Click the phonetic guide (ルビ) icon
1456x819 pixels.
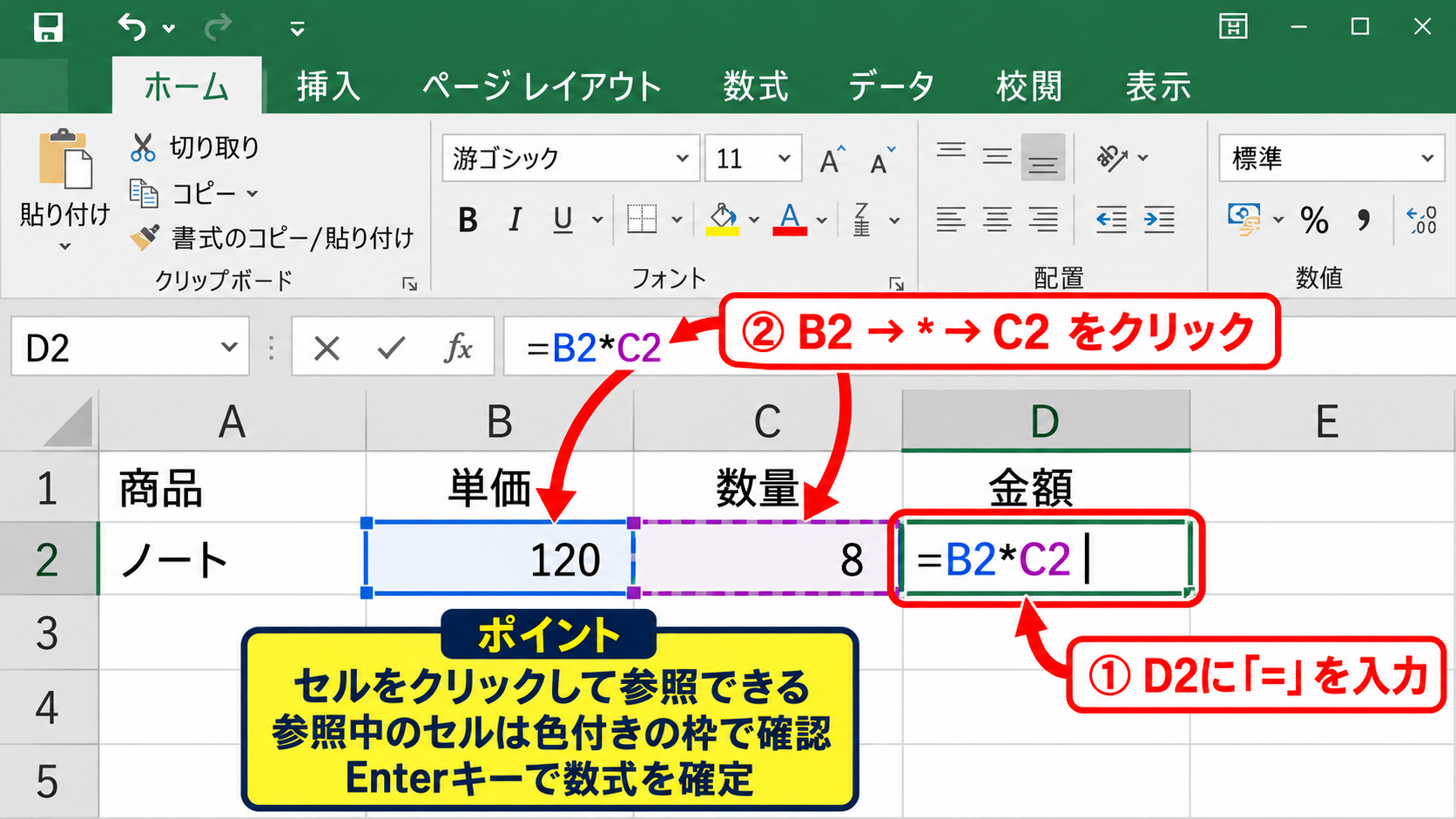coord(862,220)
